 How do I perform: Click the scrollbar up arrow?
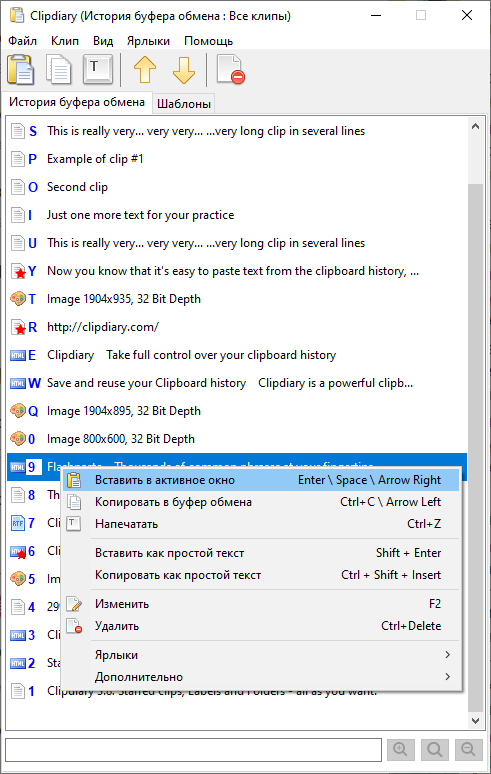point(476,126)
